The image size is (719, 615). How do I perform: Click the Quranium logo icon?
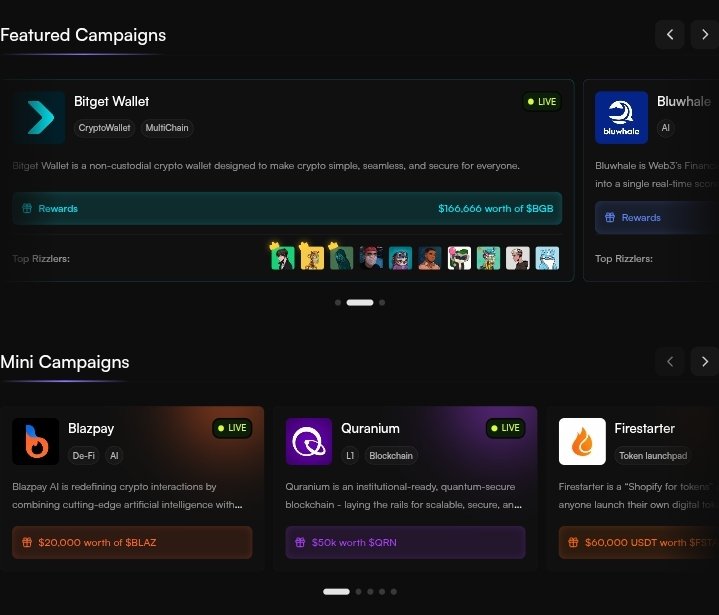[x=309, y=441]
